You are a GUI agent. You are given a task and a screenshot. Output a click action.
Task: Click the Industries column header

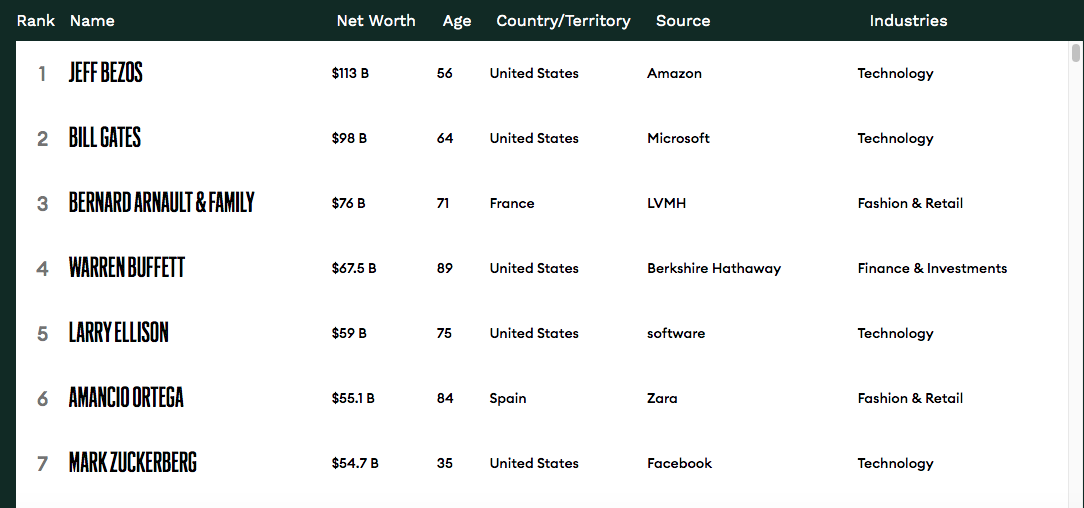[908, 21]
